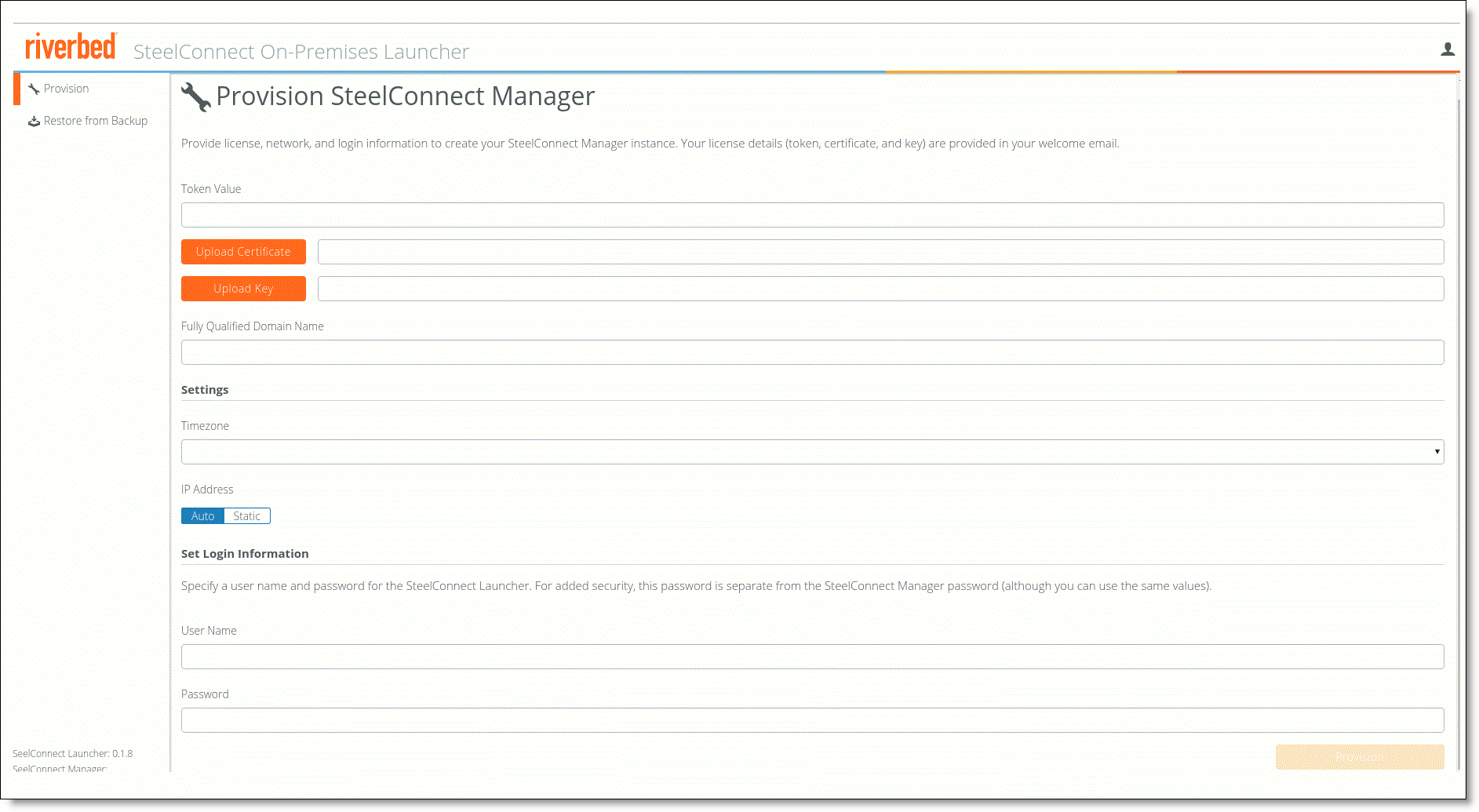Screen dimensions: 1479x812
Task: Click the Password label
Action: (x=205, y=694)
